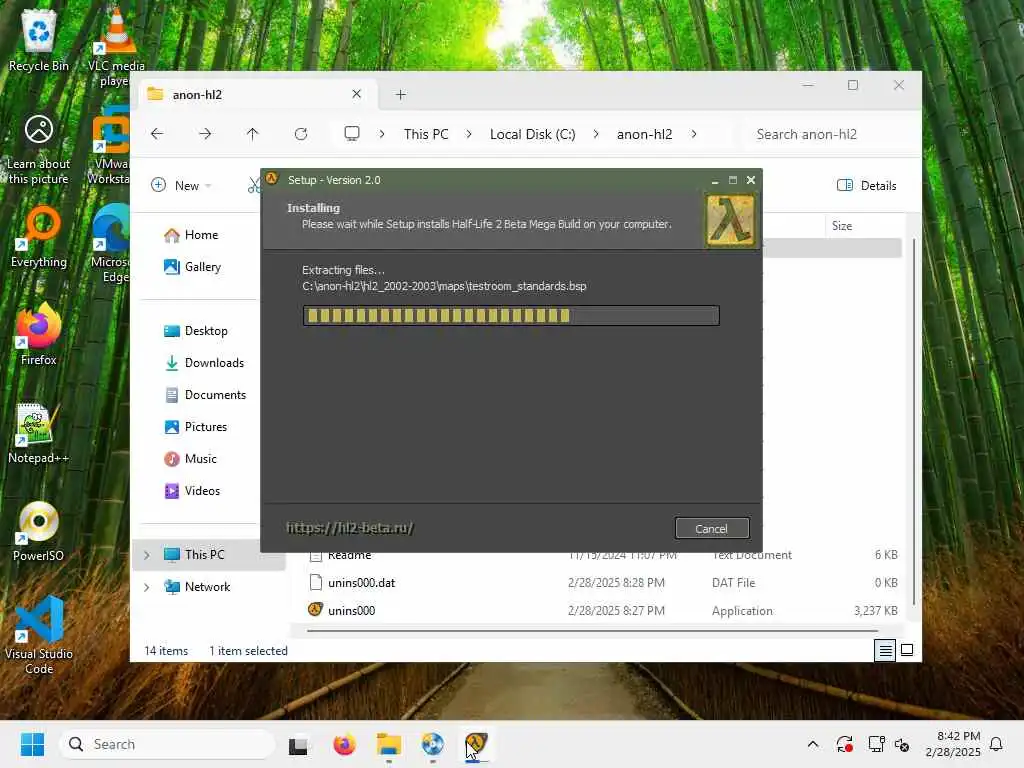Expand This PC tree node
Screen dimensions: 1024x768
pos(147,554)
